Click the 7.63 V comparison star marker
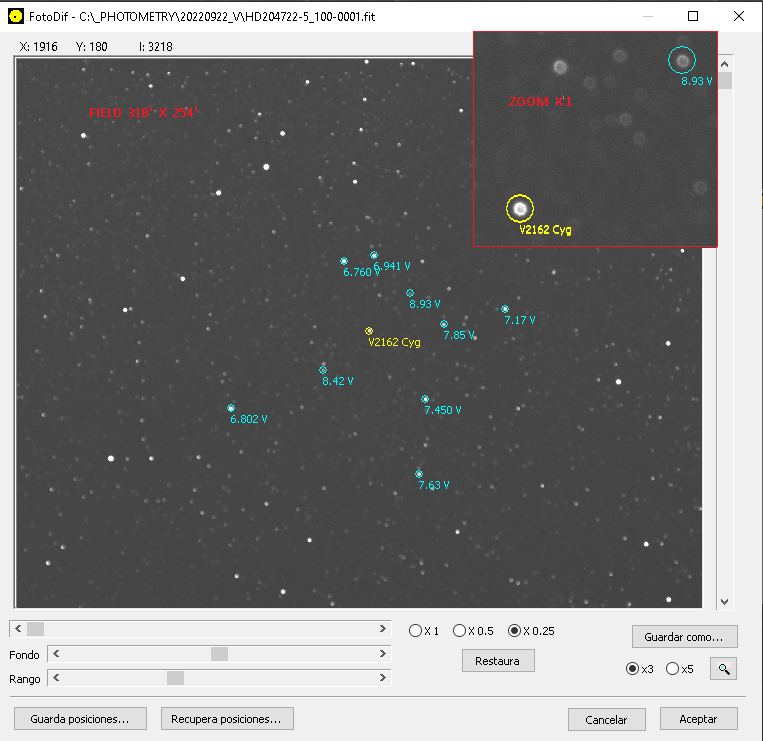 coord(419,474)
